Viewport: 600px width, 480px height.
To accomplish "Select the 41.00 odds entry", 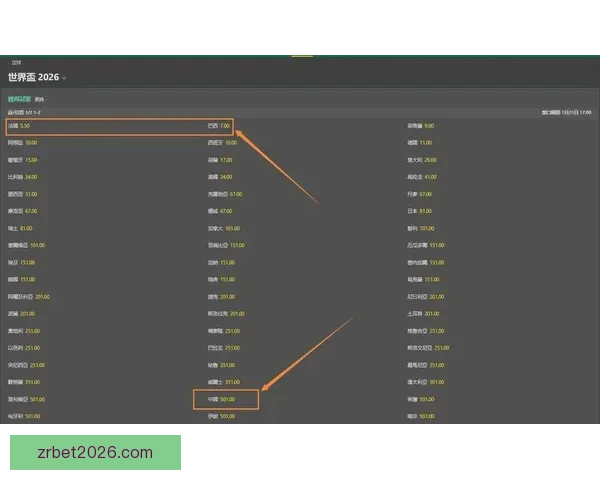I will click(422, 177).
